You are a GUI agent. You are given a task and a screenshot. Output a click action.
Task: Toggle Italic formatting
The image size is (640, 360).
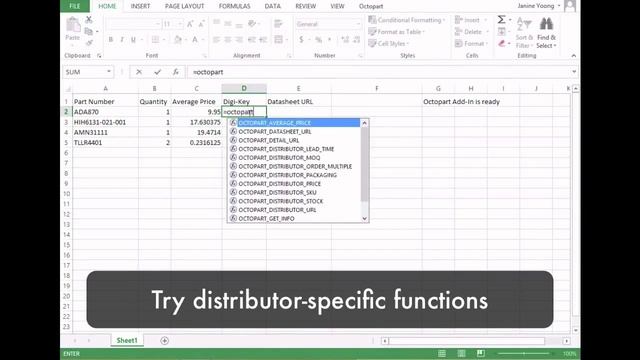pyautogui.click(x=122, y=40)
